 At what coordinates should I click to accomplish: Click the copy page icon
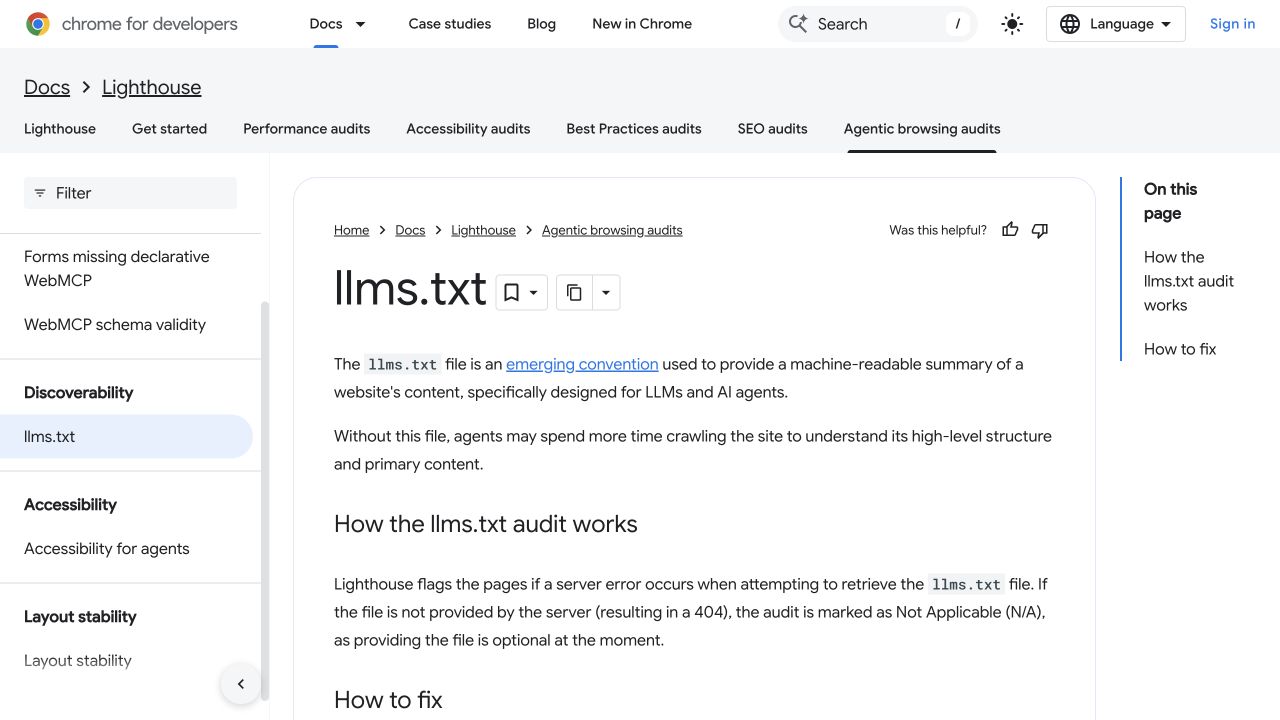click(574, 292)
